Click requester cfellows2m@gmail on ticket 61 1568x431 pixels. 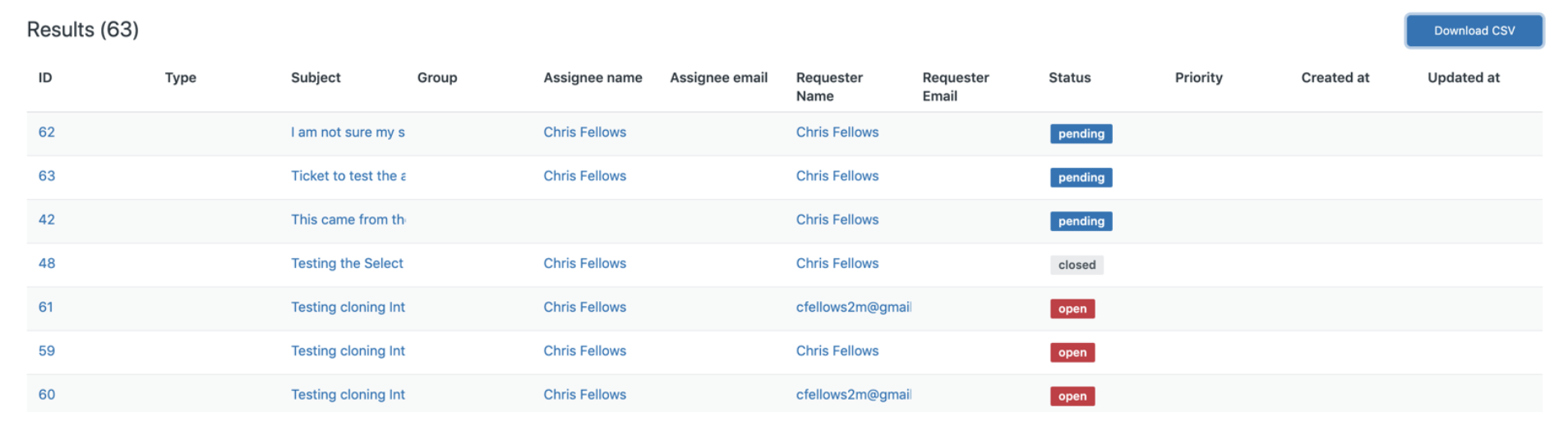point(853,307)
